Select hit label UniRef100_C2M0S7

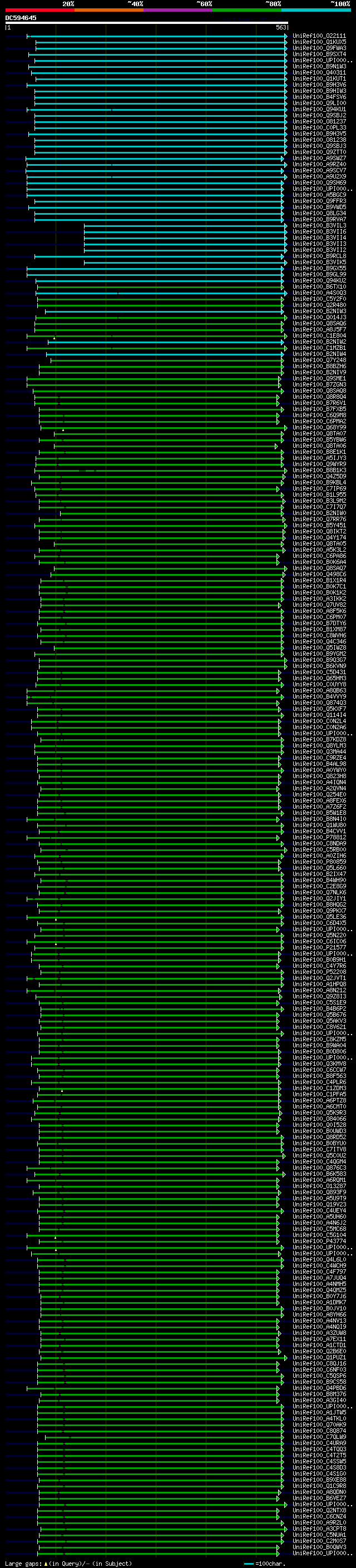319,1541
